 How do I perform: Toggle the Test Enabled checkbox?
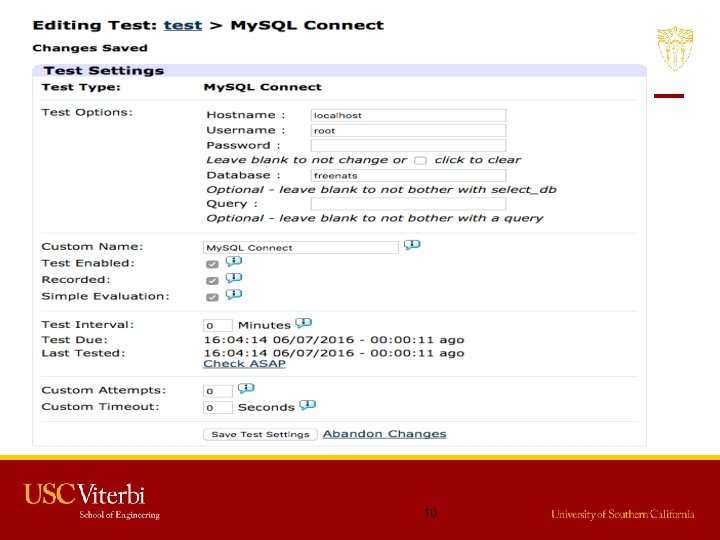coord(212,264)
